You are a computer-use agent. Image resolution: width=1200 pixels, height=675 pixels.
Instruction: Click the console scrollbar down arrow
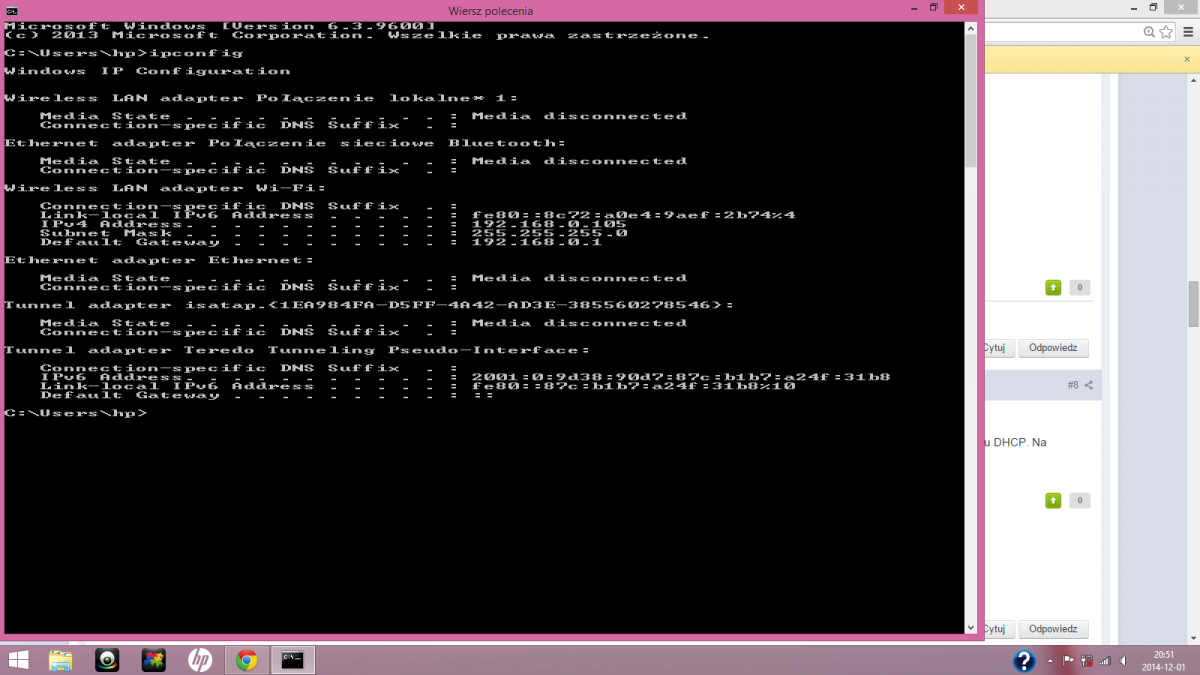[x=970, y=626]
